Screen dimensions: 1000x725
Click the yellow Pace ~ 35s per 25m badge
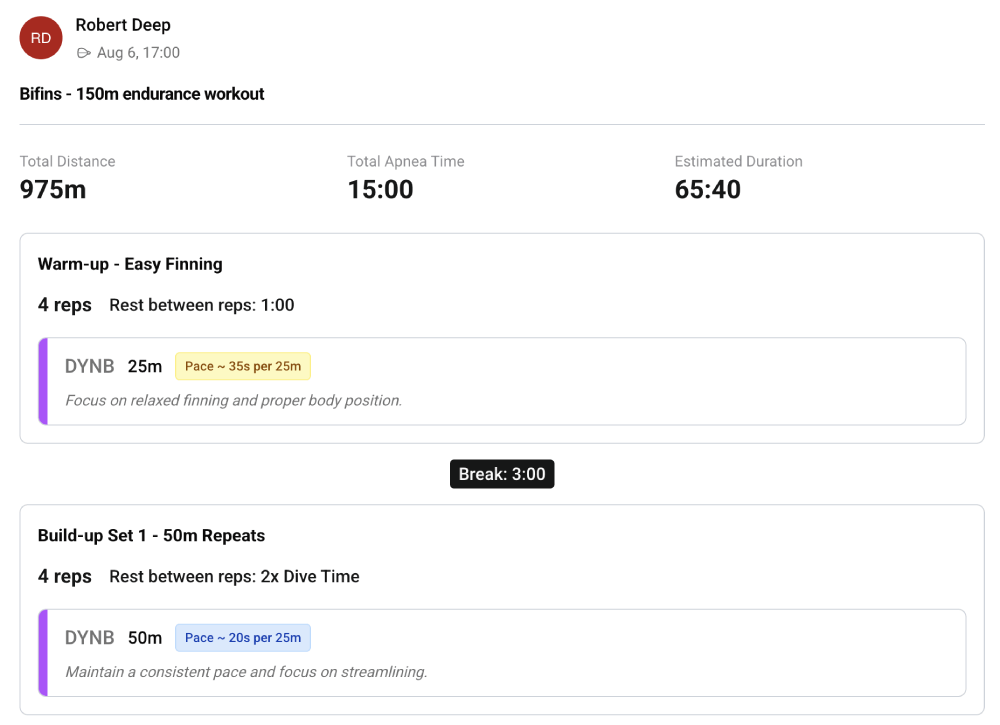(243, 366)
